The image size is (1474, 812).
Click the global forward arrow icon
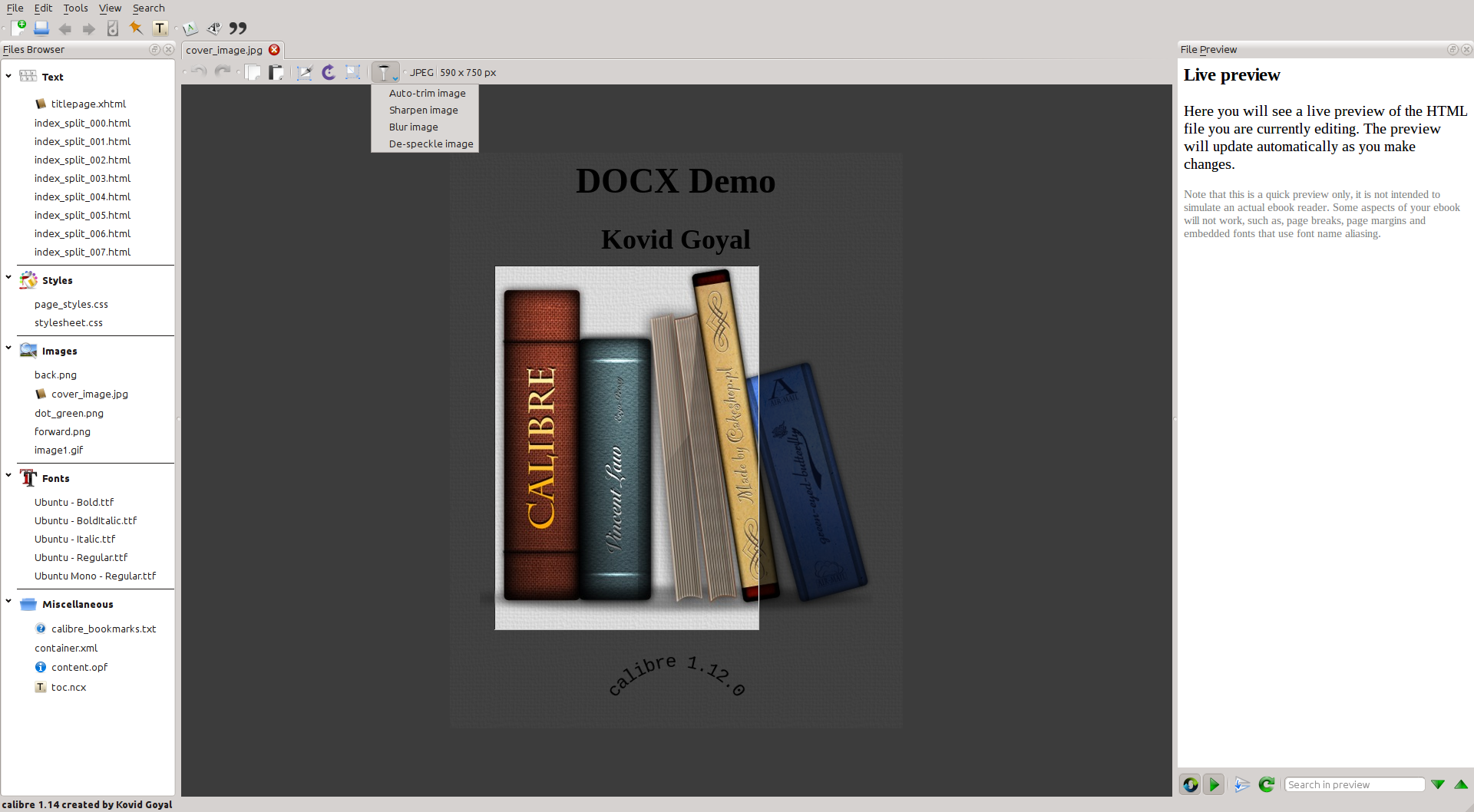click(89, 29)
